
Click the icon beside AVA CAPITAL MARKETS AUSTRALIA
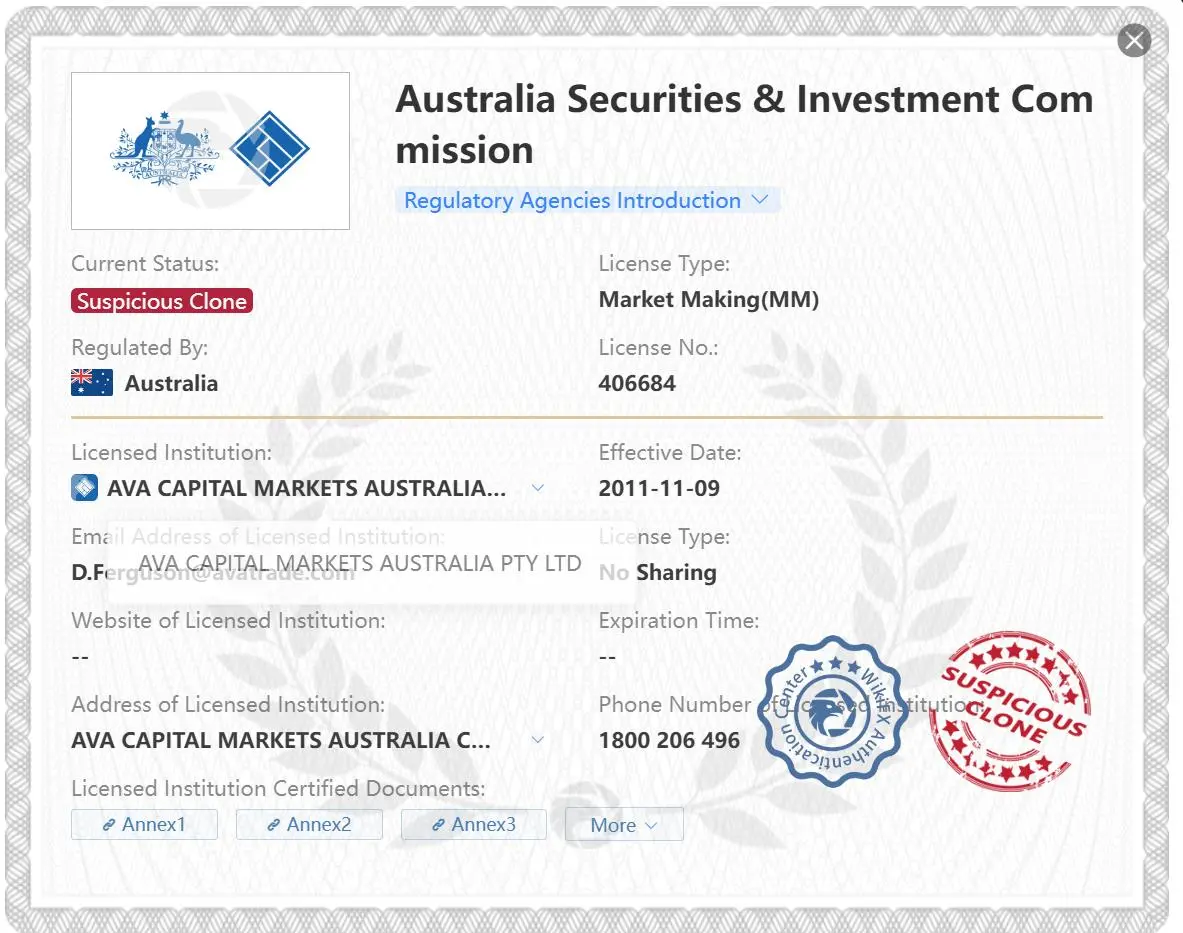[84, 488]
